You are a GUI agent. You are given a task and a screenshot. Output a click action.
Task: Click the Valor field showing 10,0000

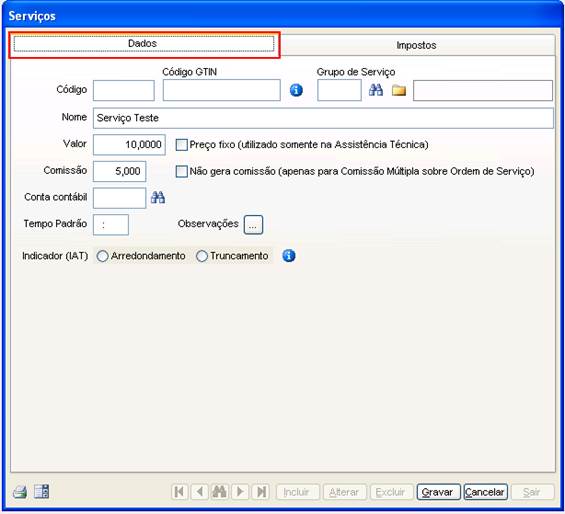pos(129,145)
